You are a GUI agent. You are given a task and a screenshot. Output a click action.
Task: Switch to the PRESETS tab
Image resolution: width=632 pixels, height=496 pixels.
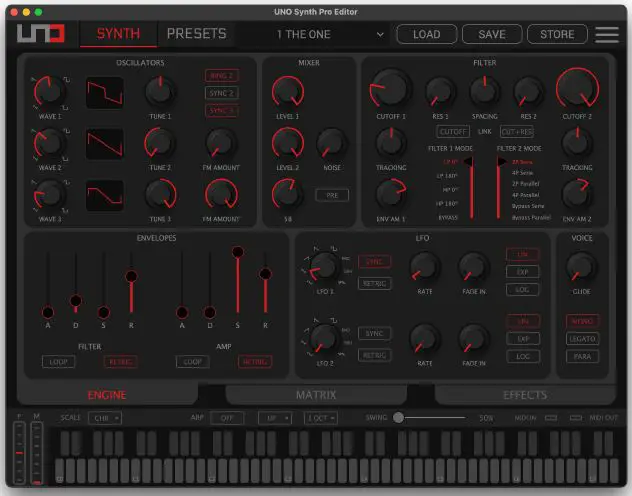pyautogui.click(x=197, y=34)
